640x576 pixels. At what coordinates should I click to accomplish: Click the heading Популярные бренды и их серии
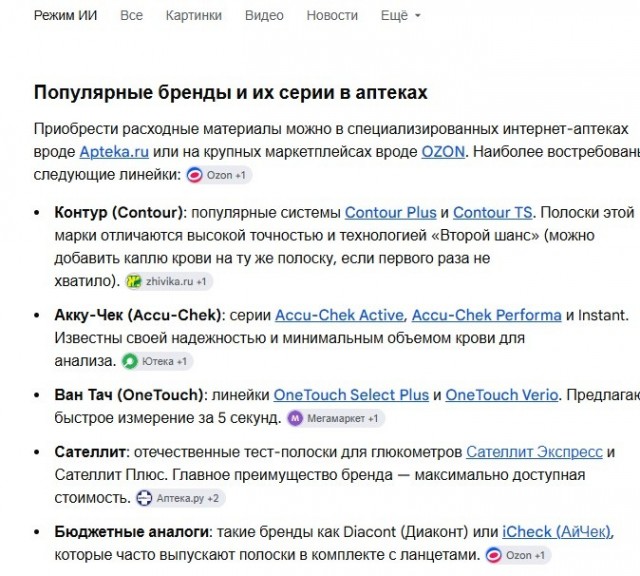230,93
